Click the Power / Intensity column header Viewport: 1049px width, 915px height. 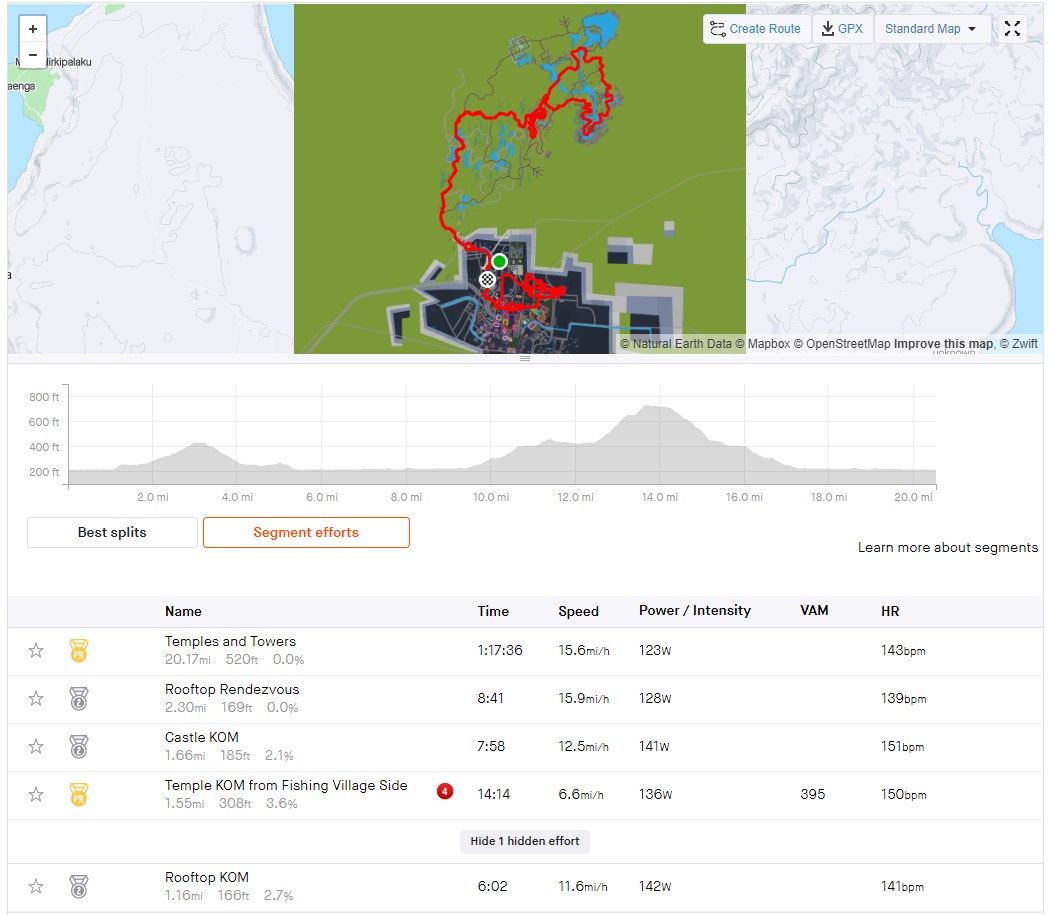point(695,611)
